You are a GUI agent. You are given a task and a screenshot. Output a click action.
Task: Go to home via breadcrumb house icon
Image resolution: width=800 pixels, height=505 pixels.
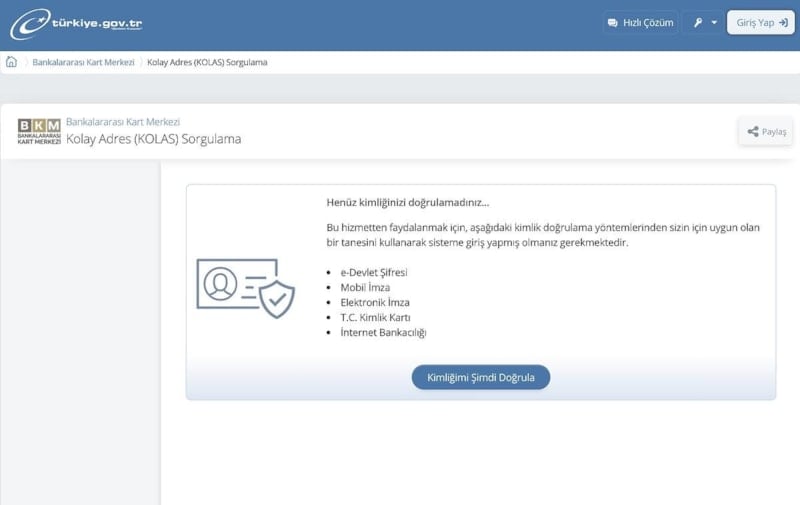coord(12,62)
